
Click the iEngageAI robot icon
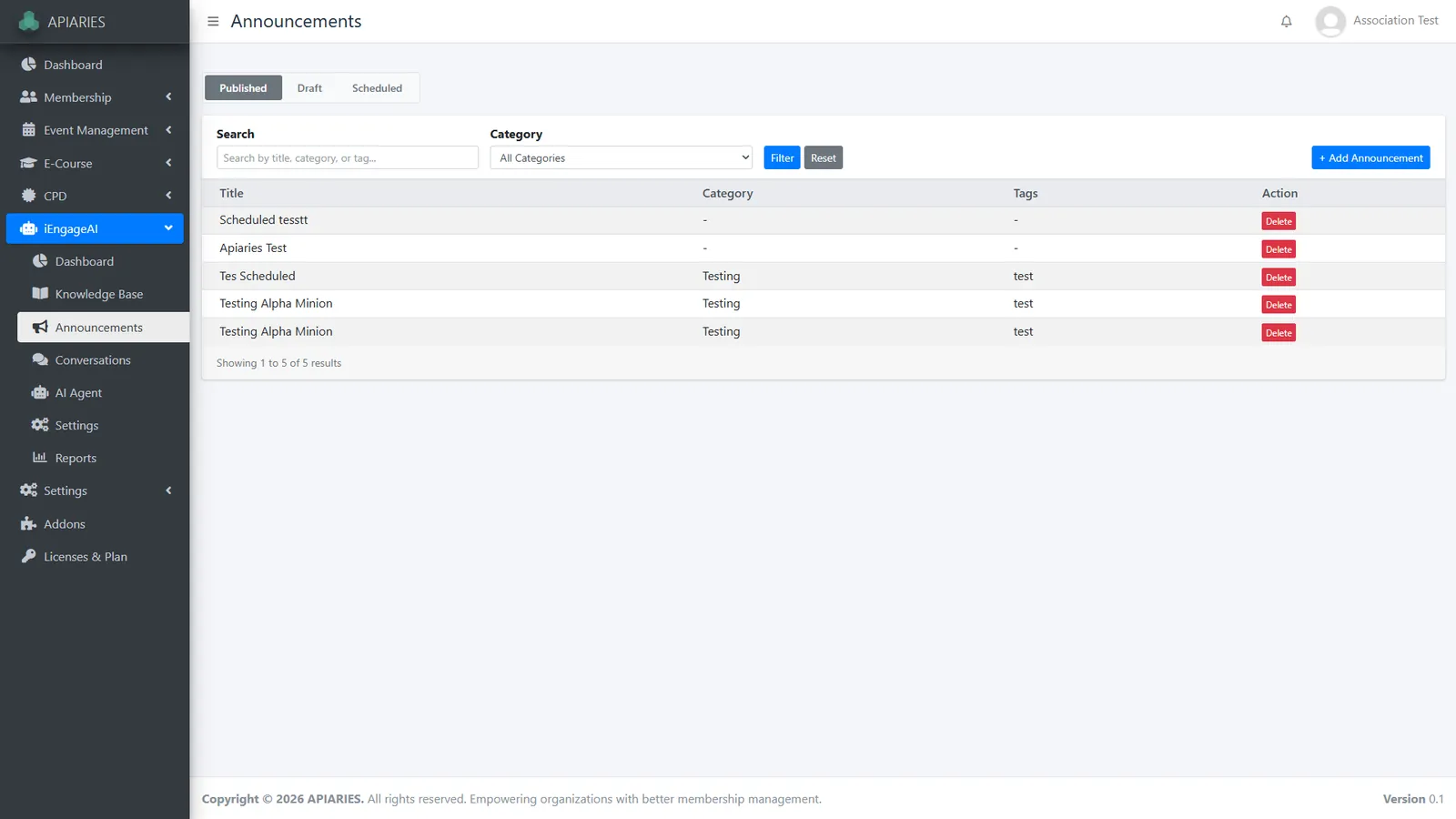[29, 228]
